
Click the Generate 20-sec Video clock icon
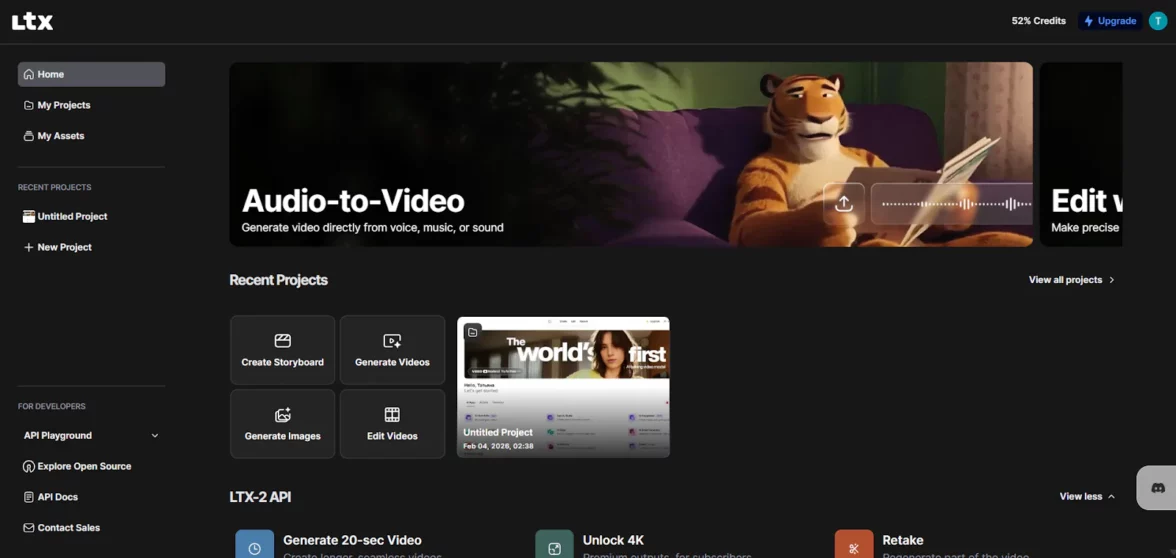pyautogui.click(x=254, y=547)
